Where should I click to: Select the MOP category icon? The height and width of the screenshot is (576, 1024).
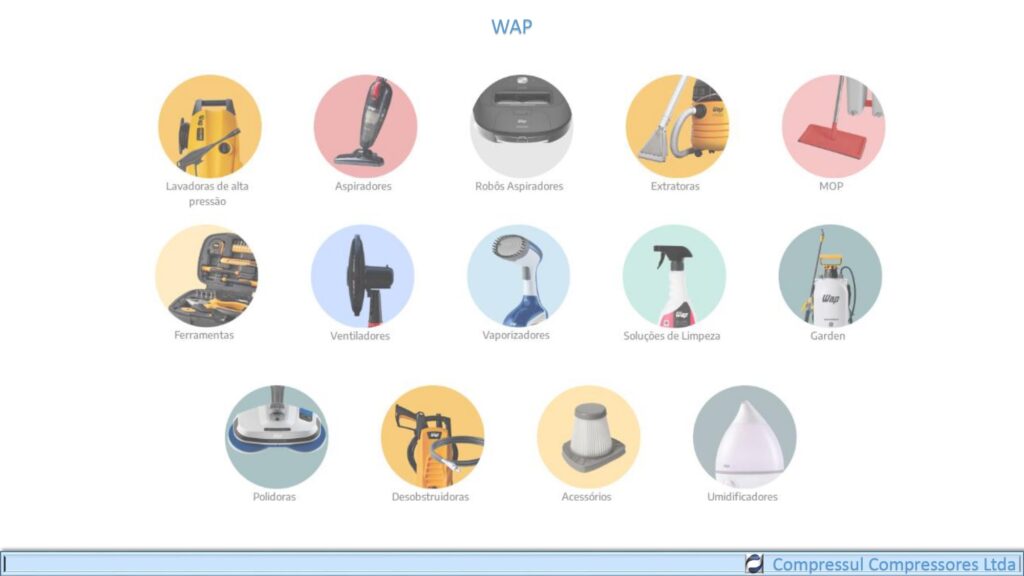[833, 126]
